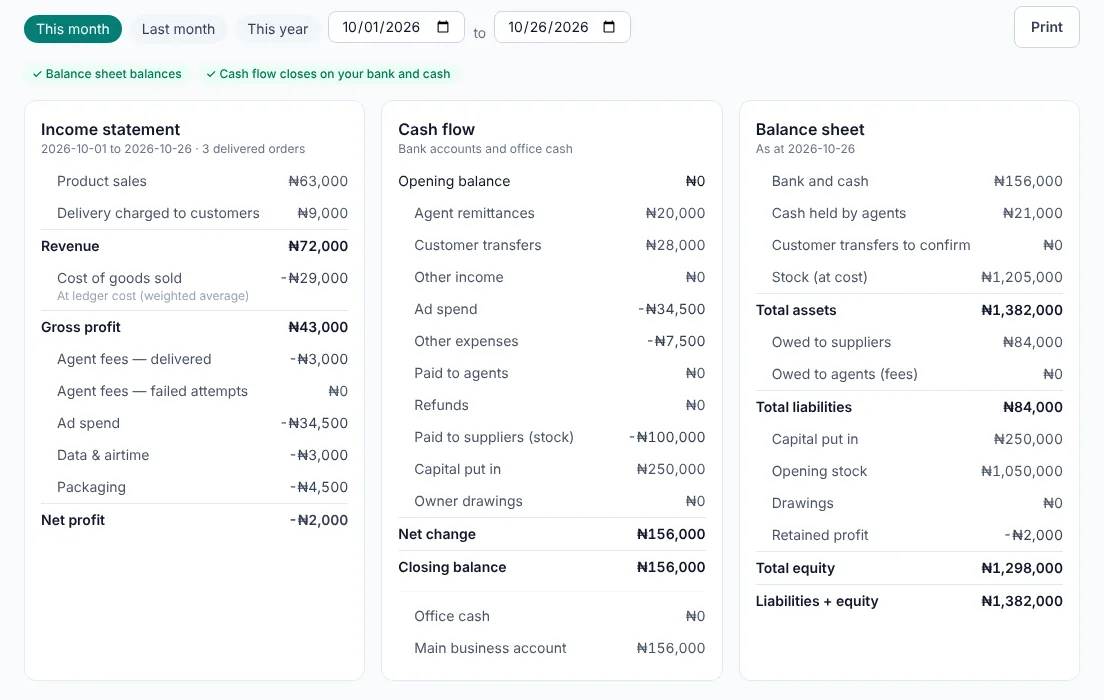
Task: Click Stock (at cost) amount ₦1,205,000
Action: [1022, 277]
